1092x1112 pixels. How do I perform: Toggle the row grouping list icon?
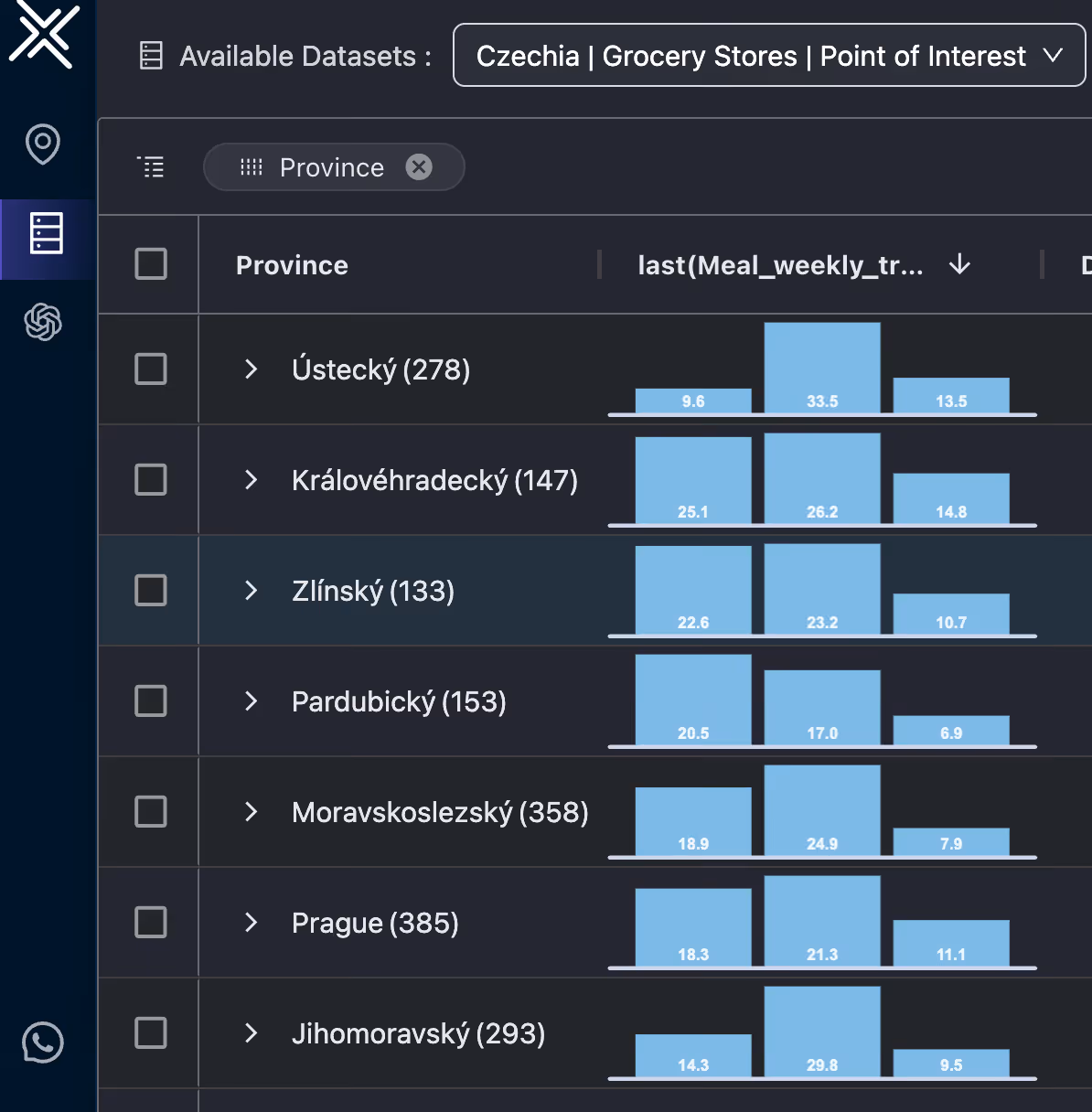pyautogui.click(x=151, y=166)
